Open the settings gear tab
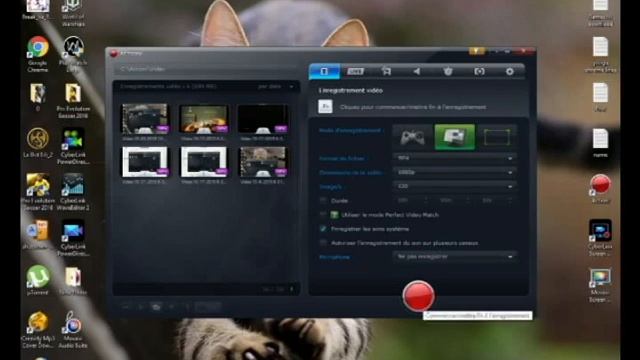This screenshot has width=640, height=360. coord(509,71)
